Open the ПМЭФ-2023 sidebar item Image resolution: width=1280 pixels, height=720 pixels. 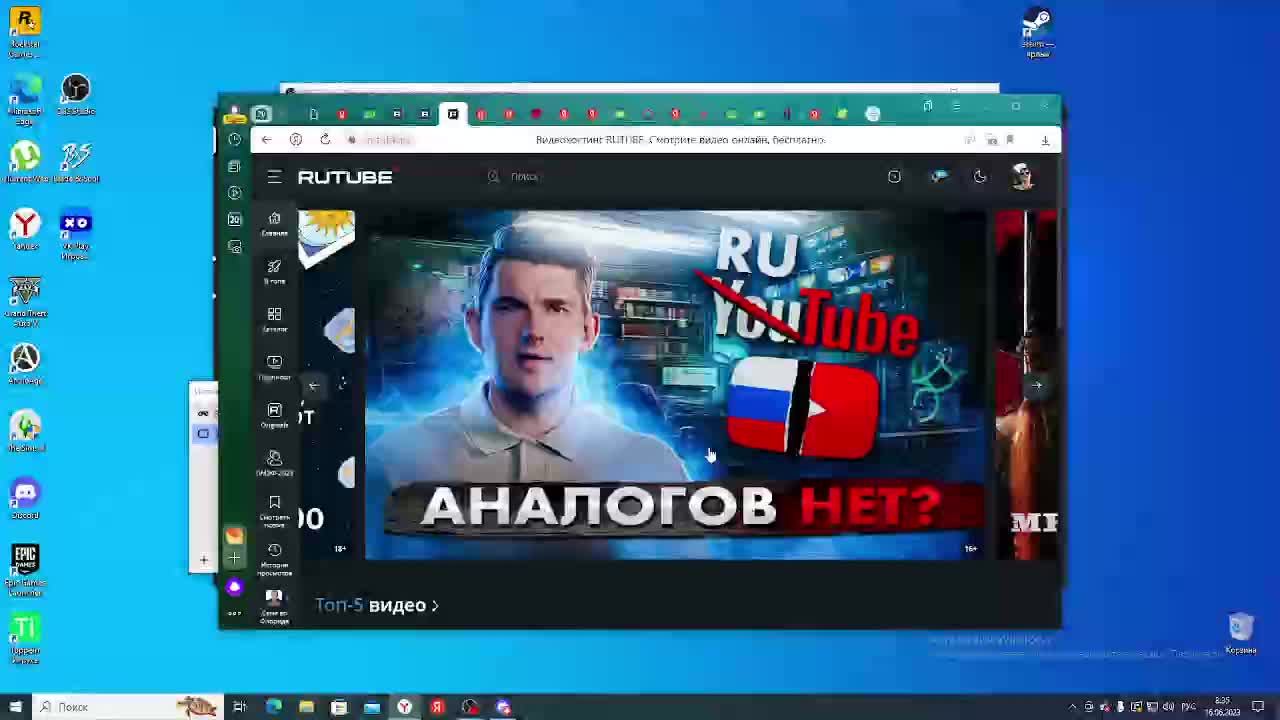pos(274,463)
